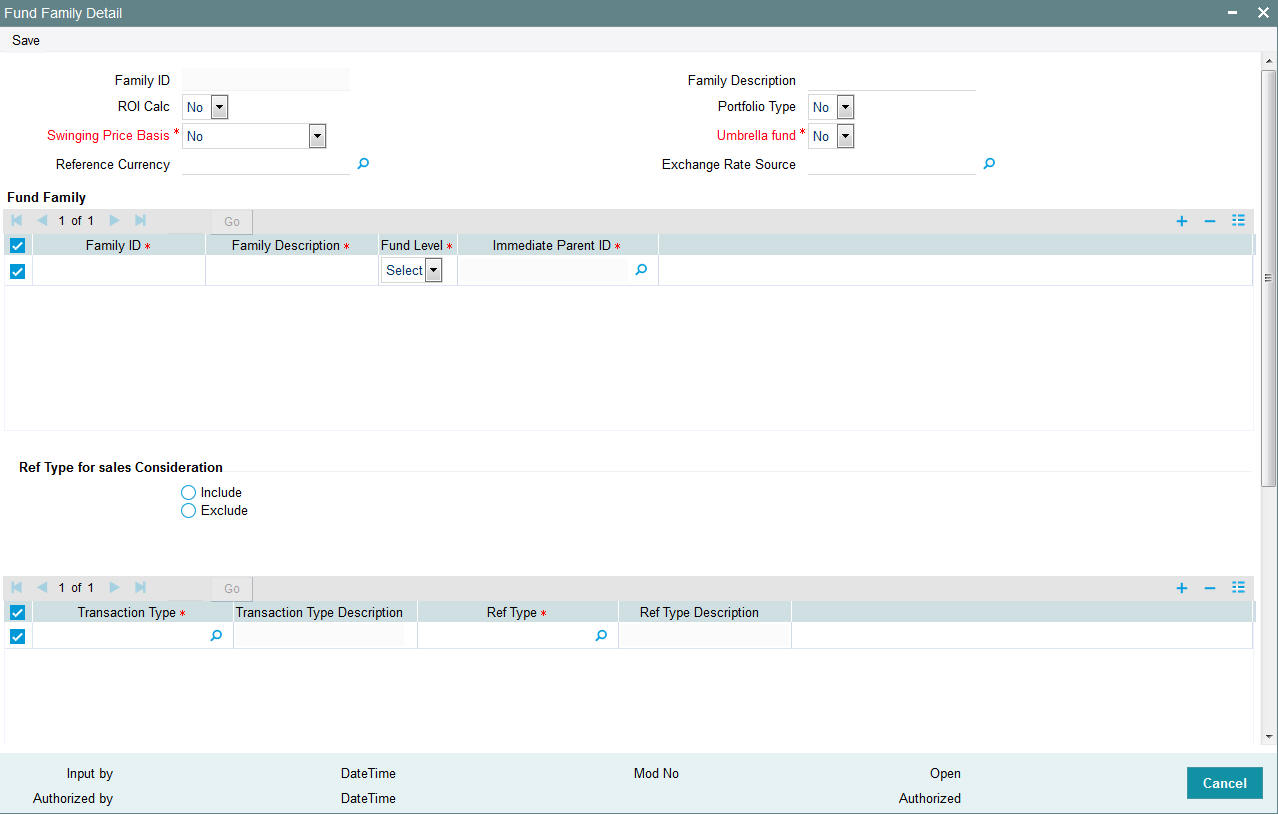Click Family Description cell in table row

coord(292,270)
